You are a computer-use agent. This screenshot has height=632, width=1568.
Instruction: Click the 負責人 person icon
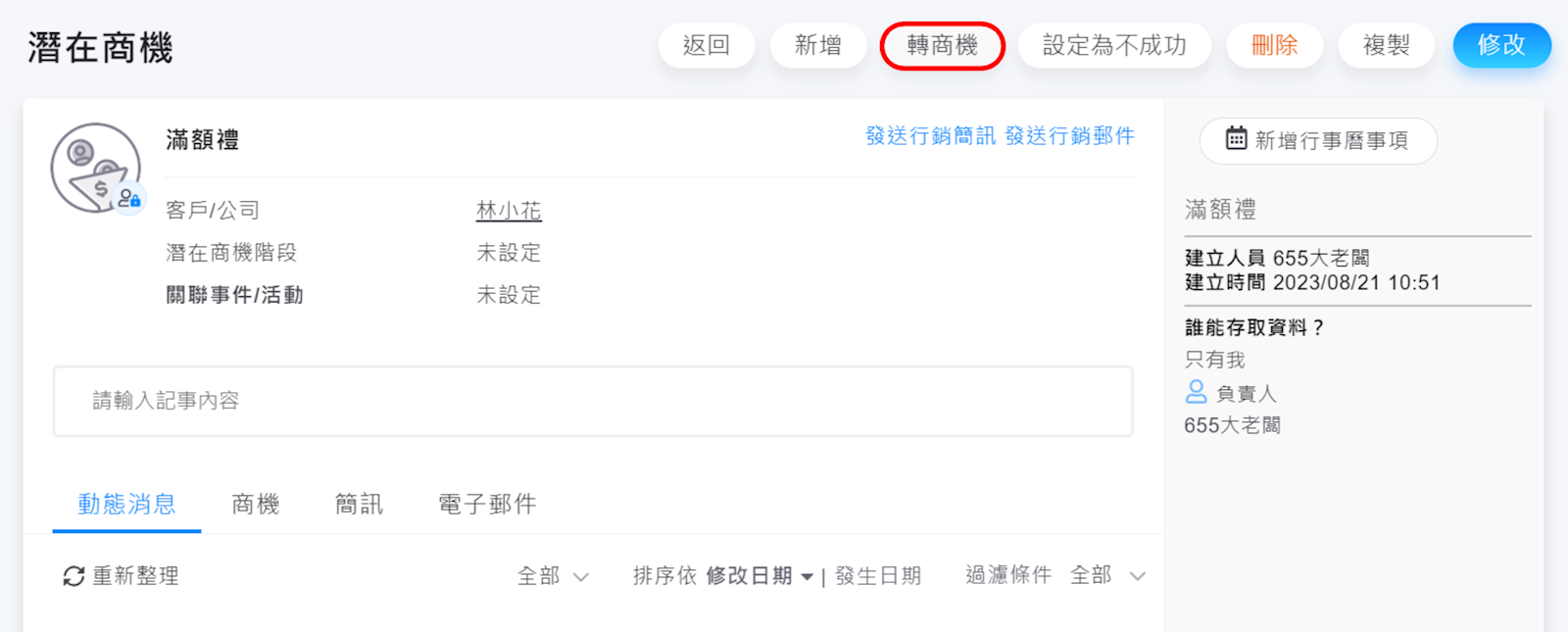(x=1196, y=392)
